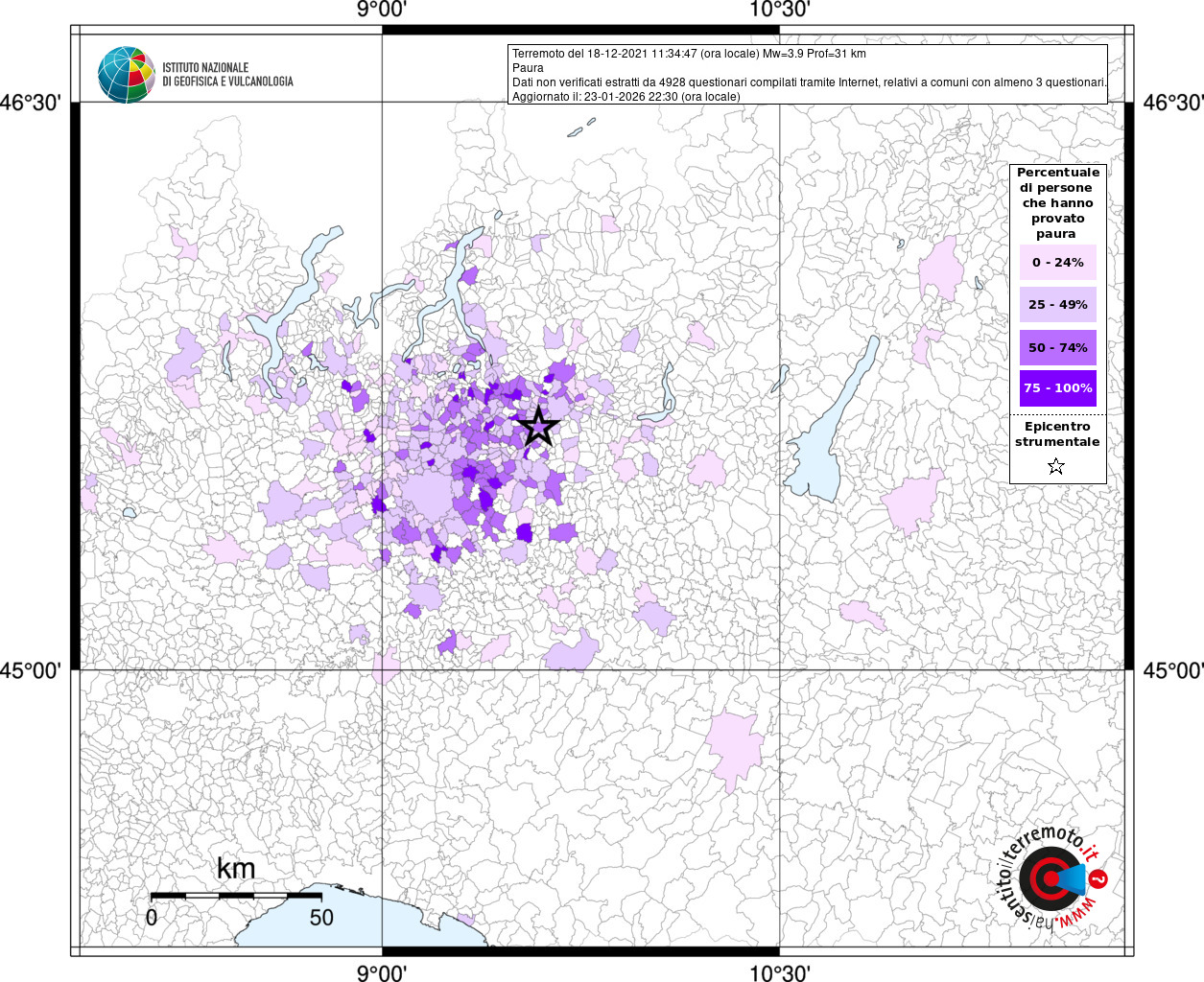Select the 0 - 24% legend swatch
The width and height of the screenshot is (1204, 982).
(1057, 262)
